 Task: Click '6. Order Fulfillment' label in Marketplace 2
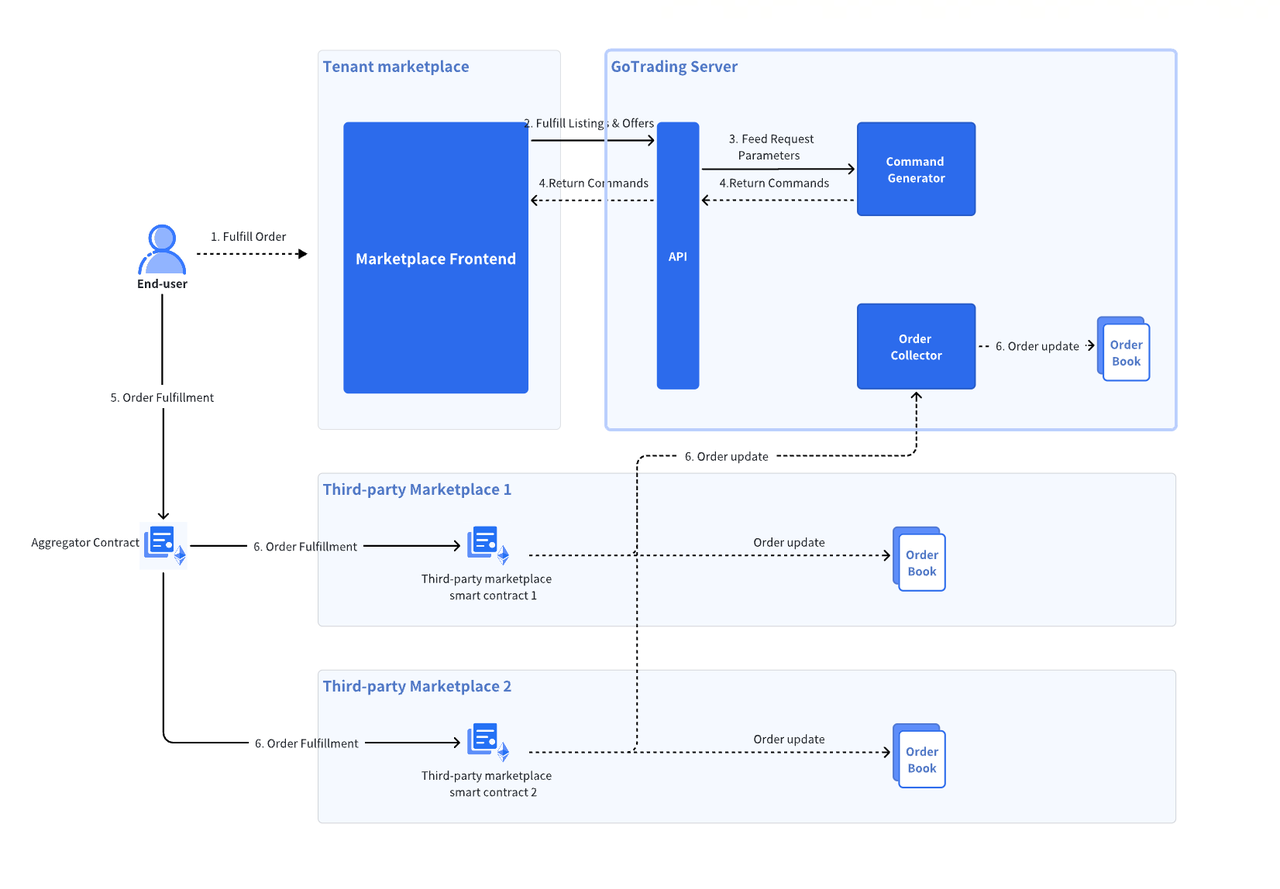(x=306, y=744)
